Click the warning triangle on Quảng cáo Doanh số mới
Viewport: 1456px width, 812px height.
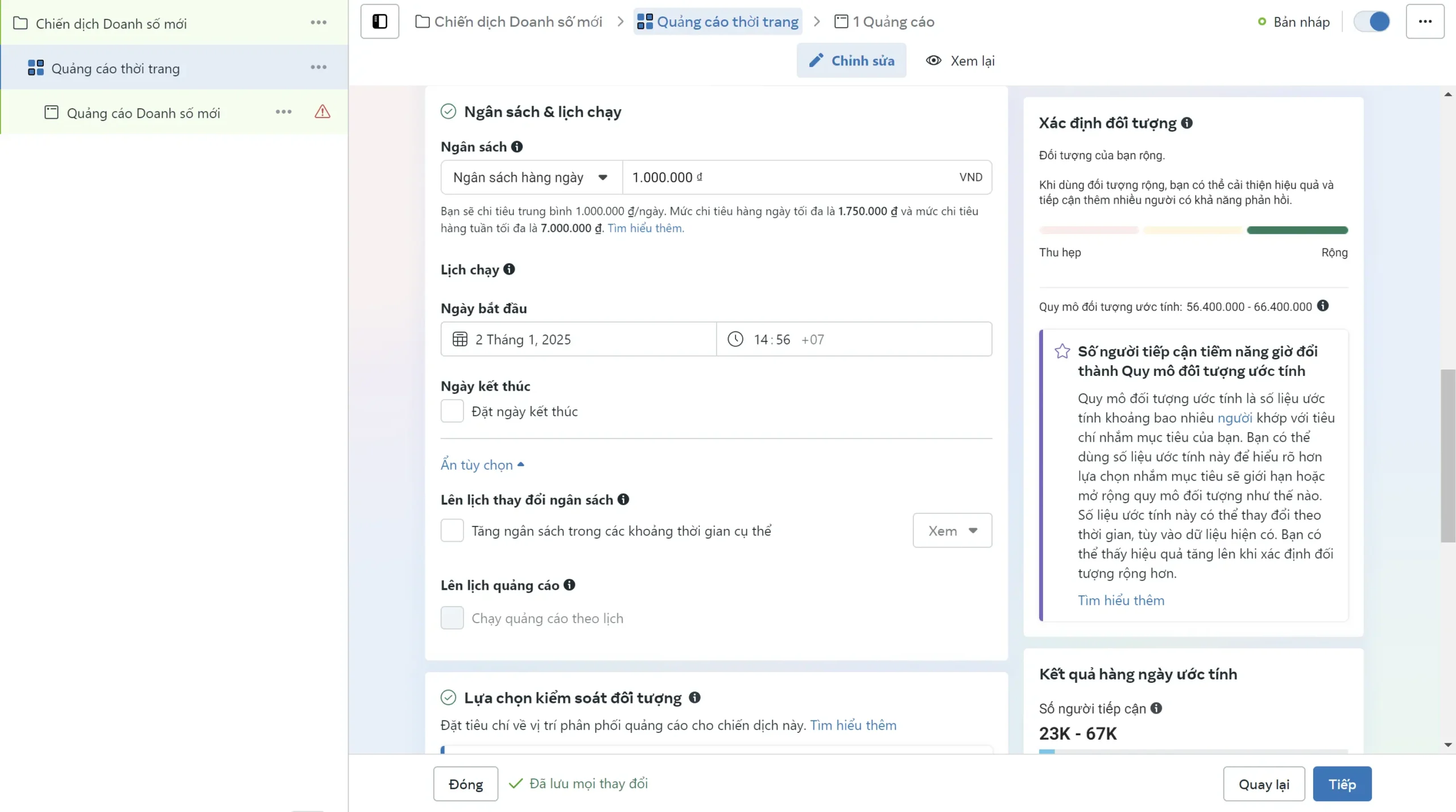322,111
